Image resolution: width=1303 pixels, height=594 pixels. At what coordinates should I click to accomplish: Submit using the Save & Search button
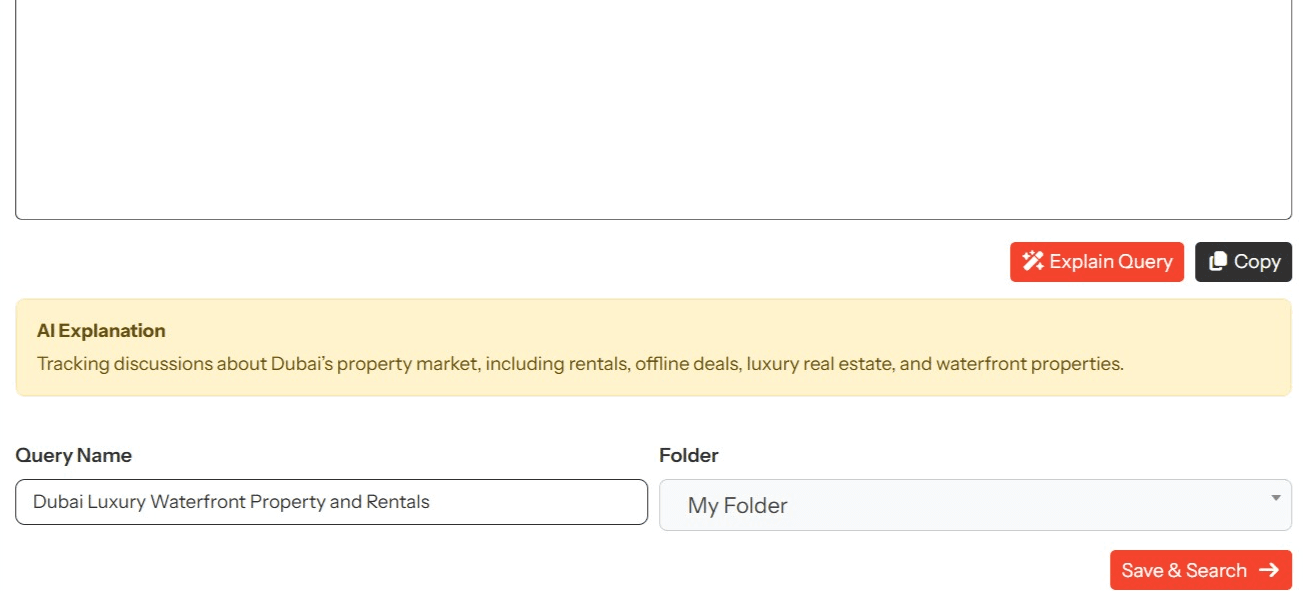(1199, 570)
